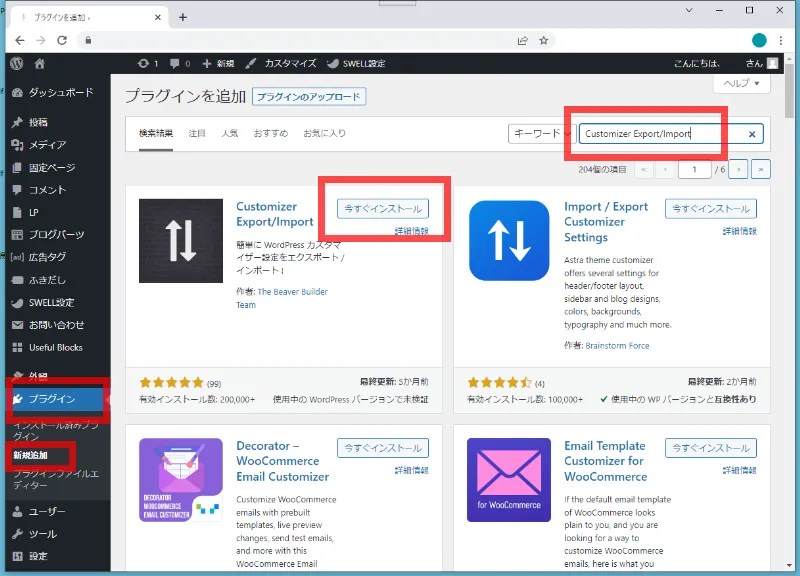Open 詳細情報 for Customizer Export/Import
Image resolution: width=800 pixels, height=576 pixels.
(x=412, y=231)
